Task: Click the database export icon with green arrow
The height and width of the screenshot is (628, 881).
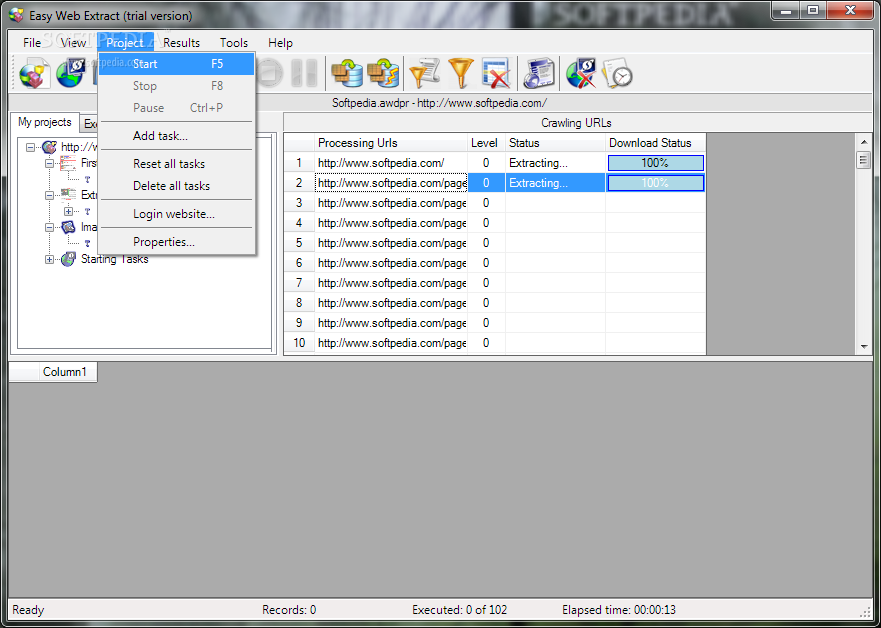Action: click(346, 74)
